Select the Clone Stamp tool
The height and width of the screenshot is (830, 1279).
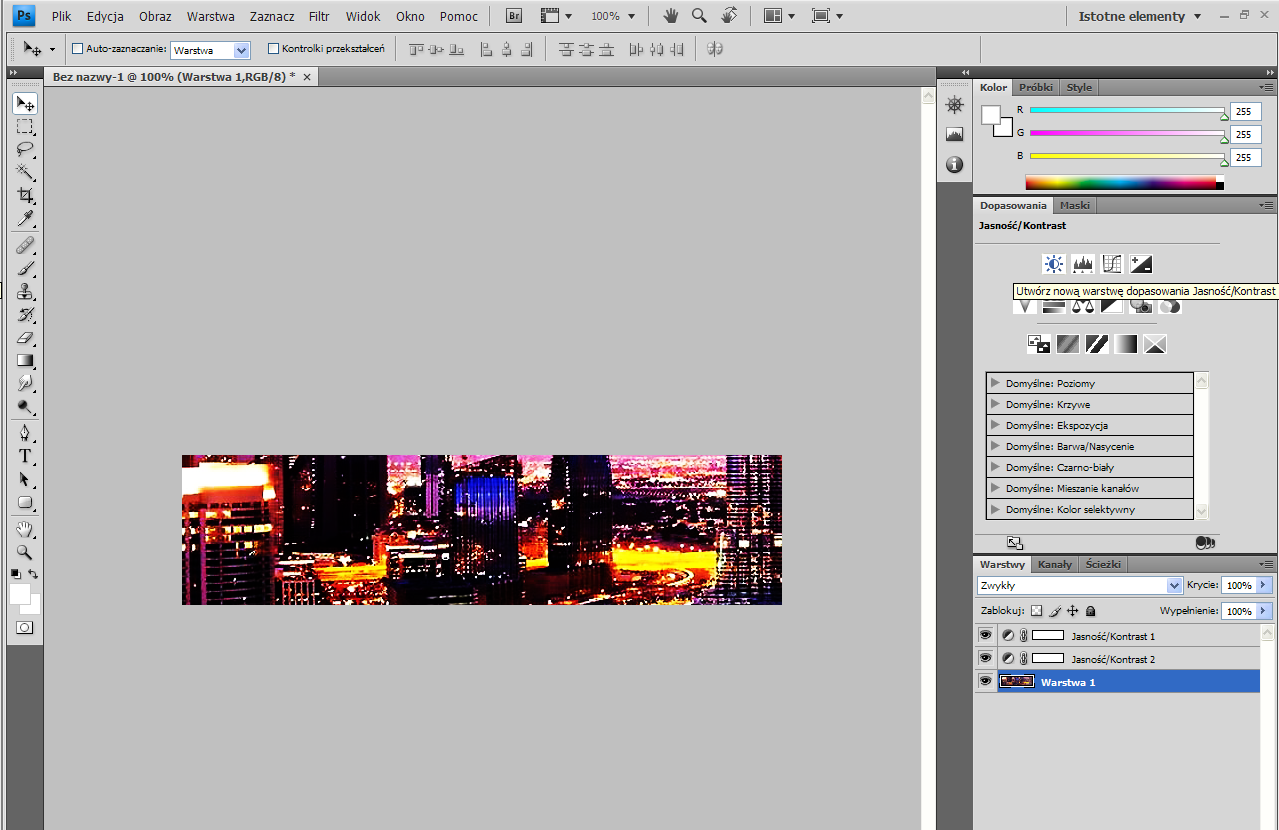point(26,292)
